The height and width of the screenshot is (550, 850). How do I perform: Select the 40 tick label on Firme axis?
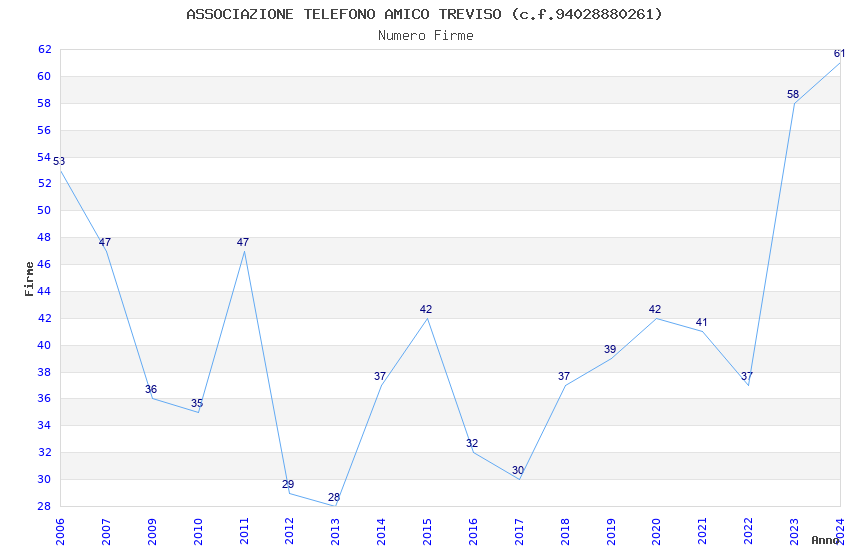[x=44, y=345]
